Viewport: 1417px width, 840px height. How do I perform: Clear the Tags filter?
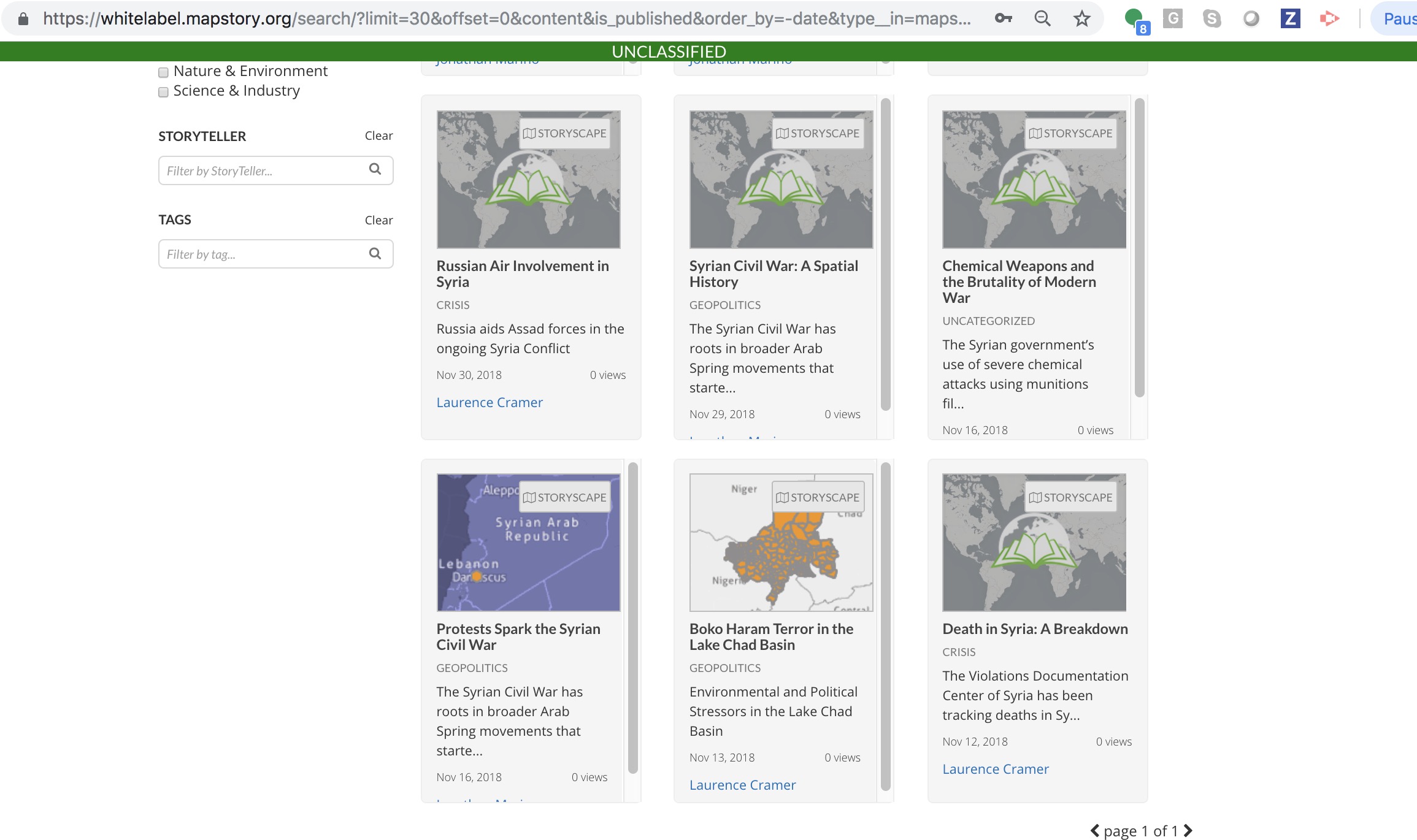378,220
